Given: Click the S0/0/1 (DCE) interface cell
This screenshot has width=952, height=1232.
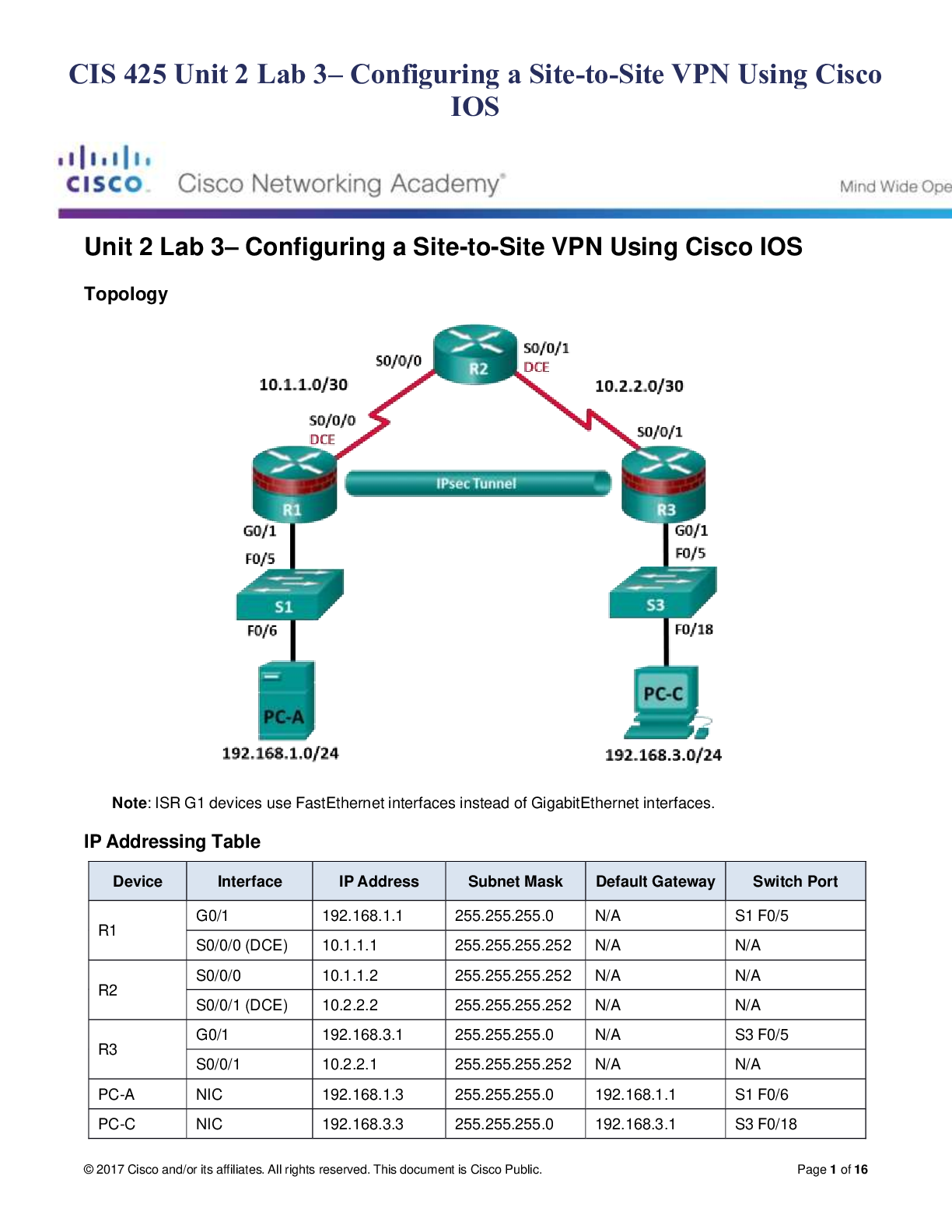Looking at the screenshot, I should [250, 1005].
